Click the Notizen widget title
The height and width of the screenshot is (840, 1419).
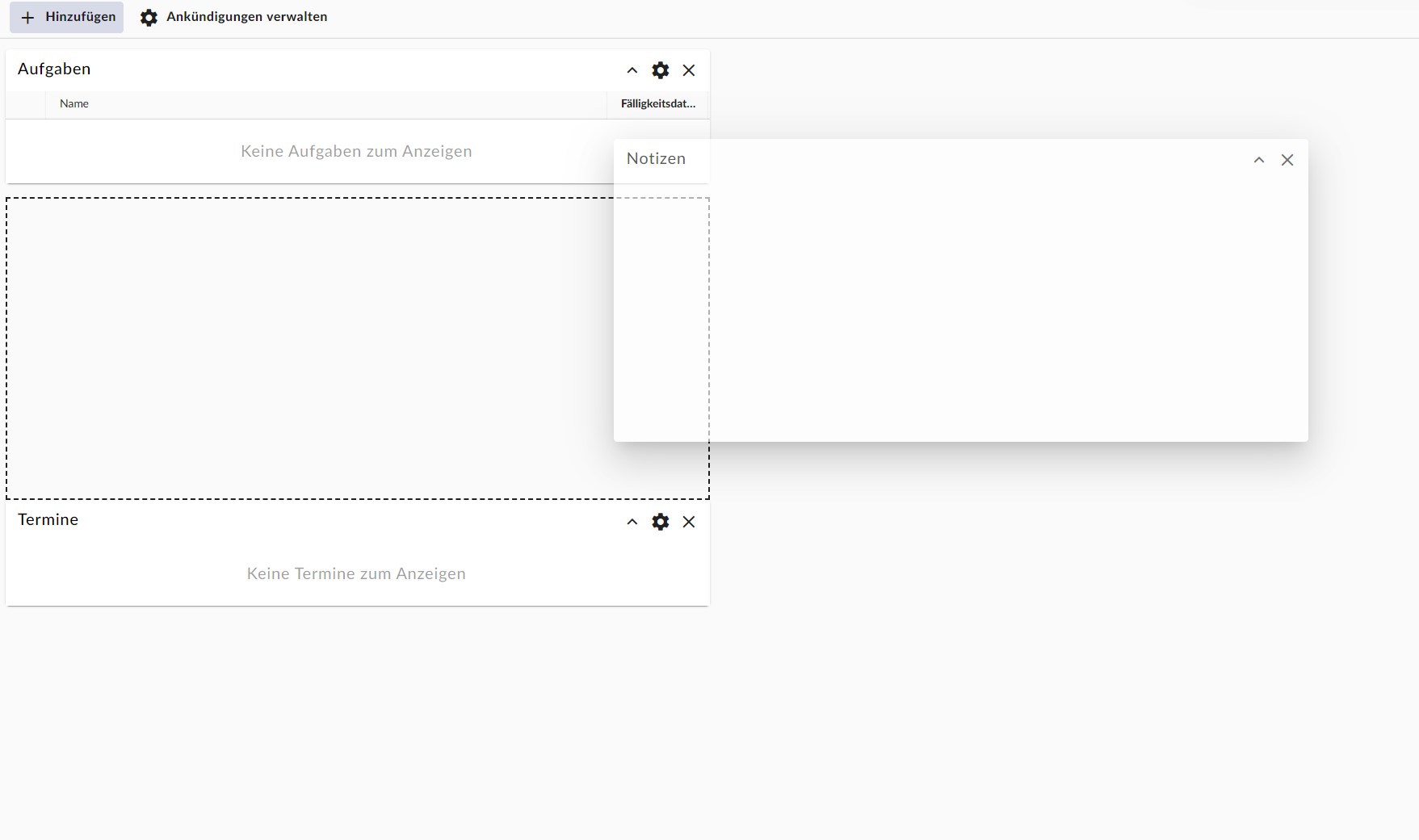[x=656, y=159]
